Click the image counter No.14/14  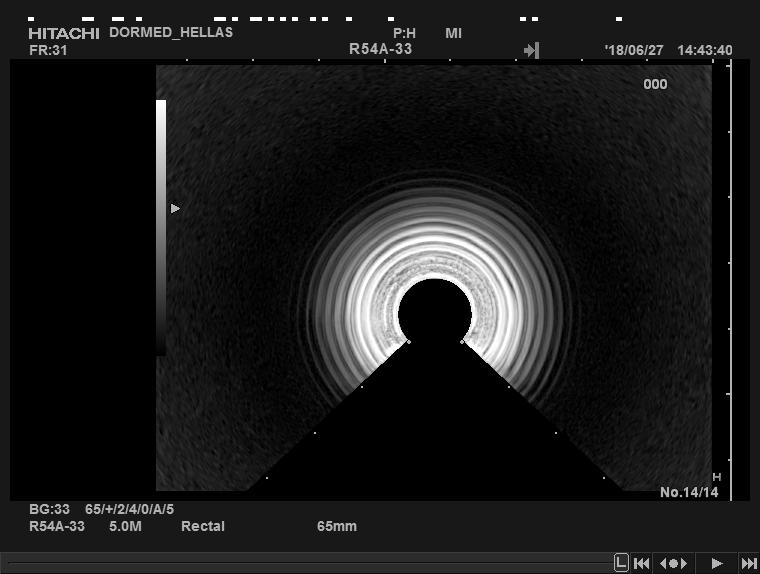pos(689,492)
